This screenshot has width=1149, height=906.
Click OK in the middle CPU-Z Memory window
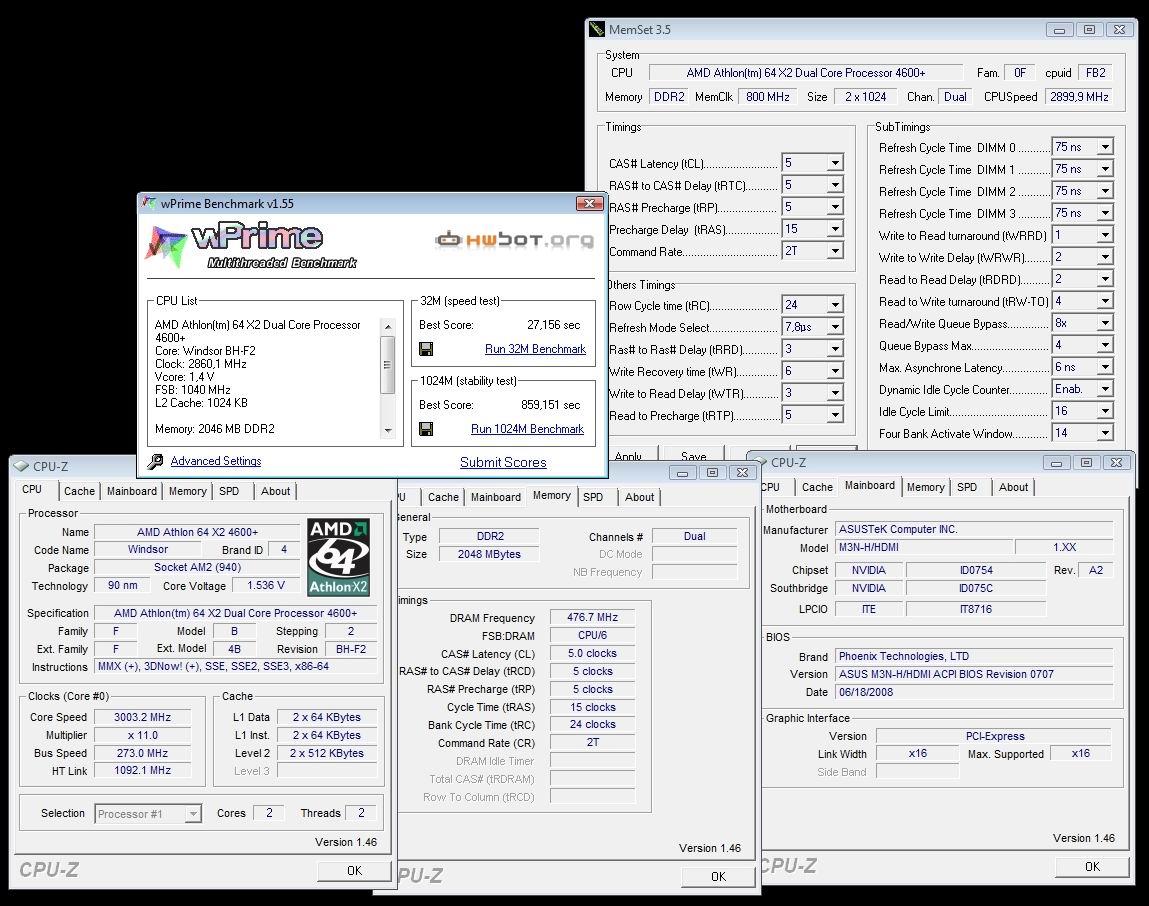719,877
